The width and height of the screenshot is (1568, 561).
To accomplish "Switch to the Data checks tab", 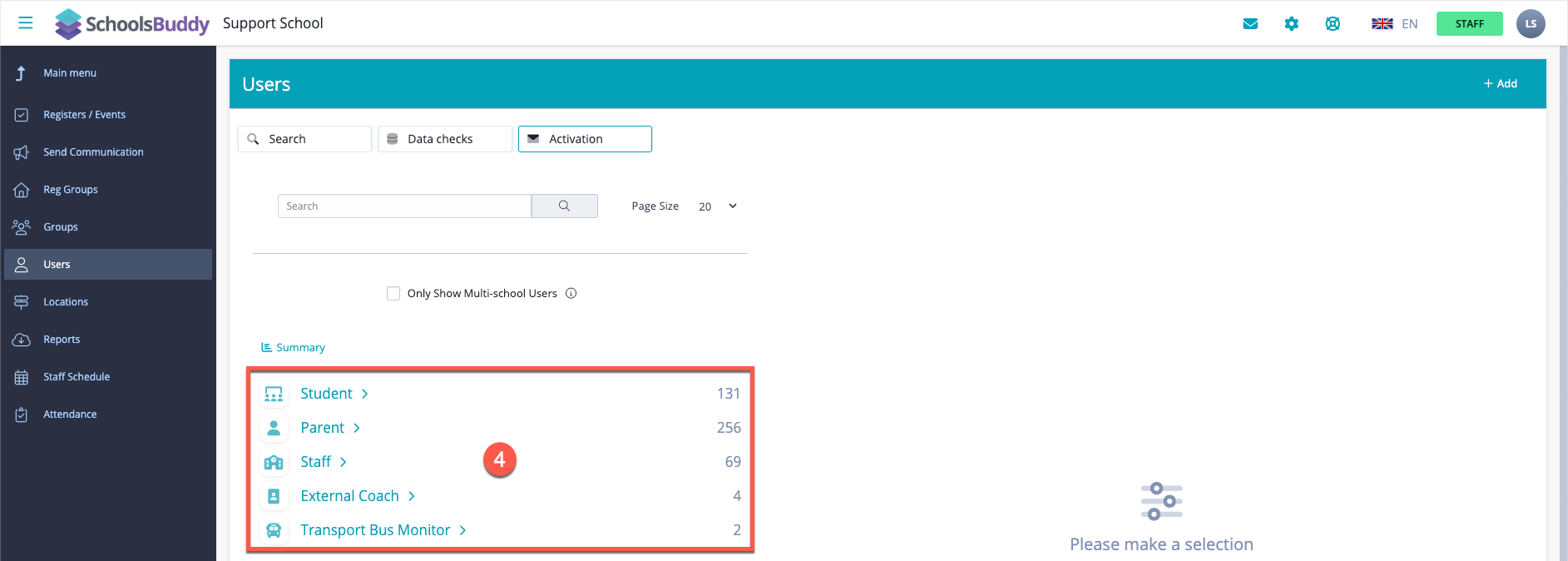I will pos(445,139).
